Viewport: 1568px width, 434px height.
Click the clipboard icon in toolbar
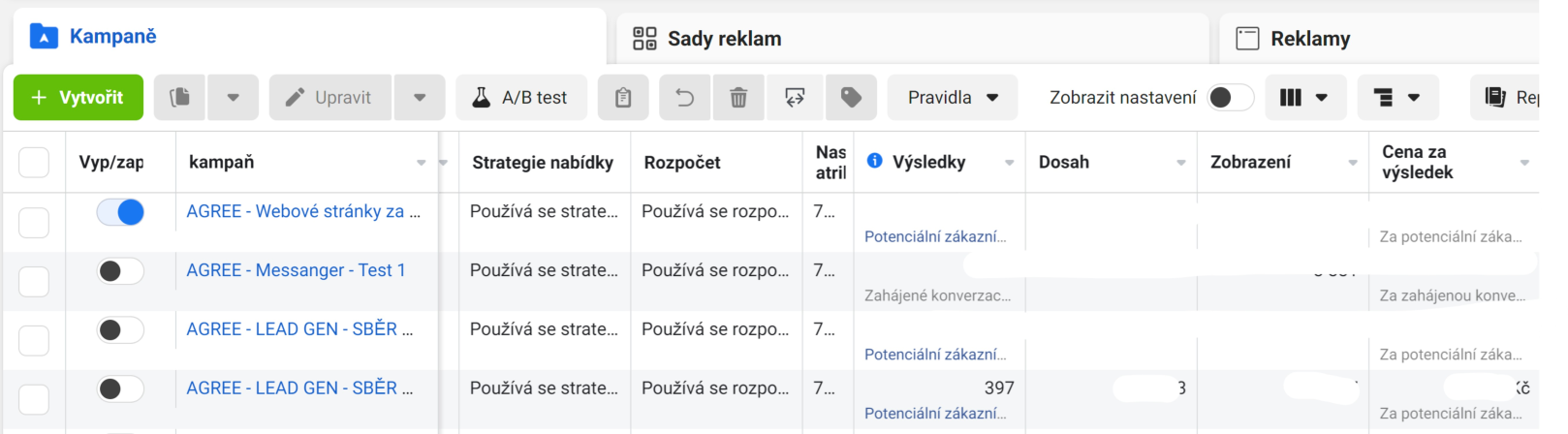pyautogui.click(x=623, y=98)
